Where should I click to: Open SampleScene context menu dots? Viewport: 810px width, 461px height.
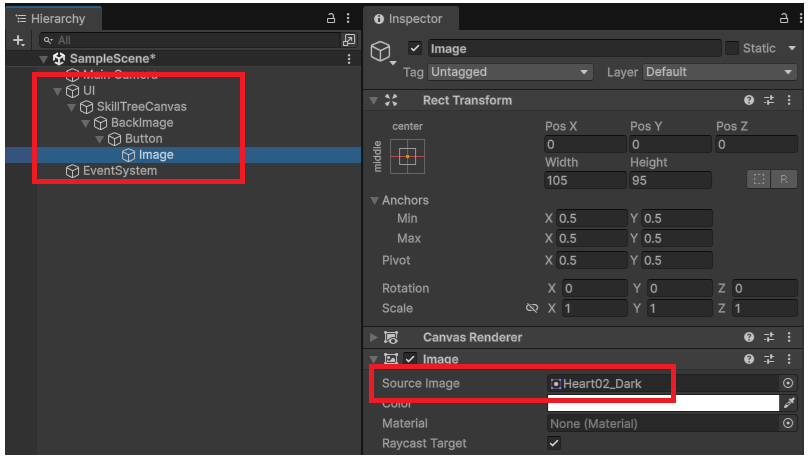click(349, 59)
